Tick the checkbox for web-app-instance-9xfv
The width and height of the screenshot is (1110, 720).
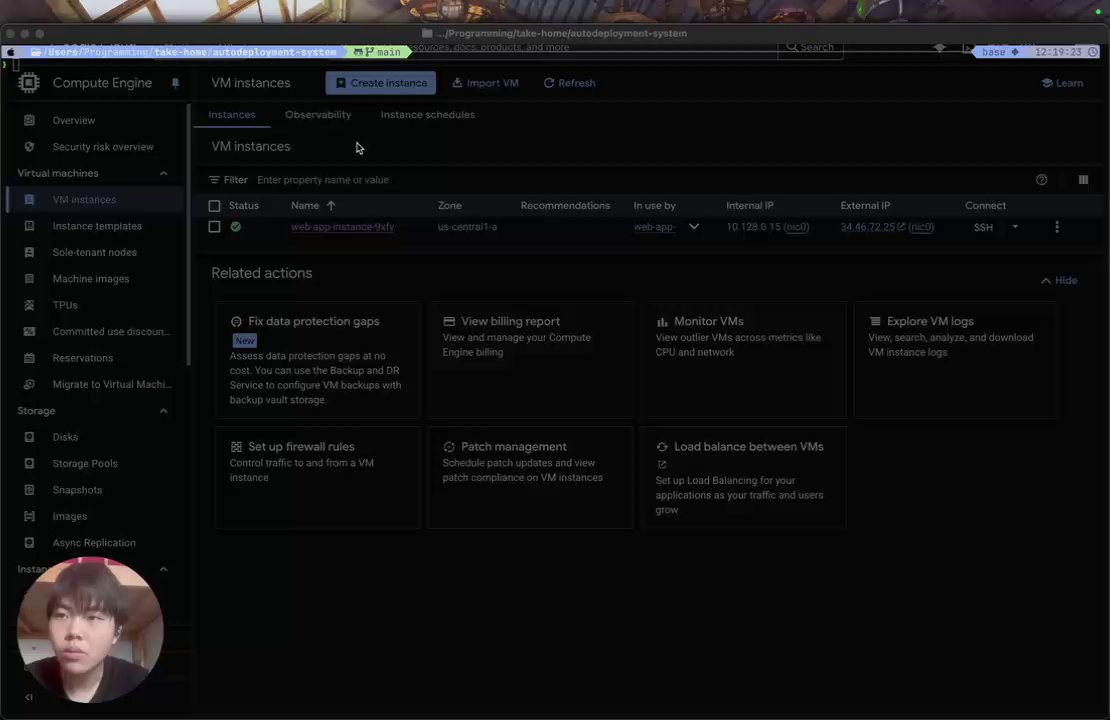(214, 227)
